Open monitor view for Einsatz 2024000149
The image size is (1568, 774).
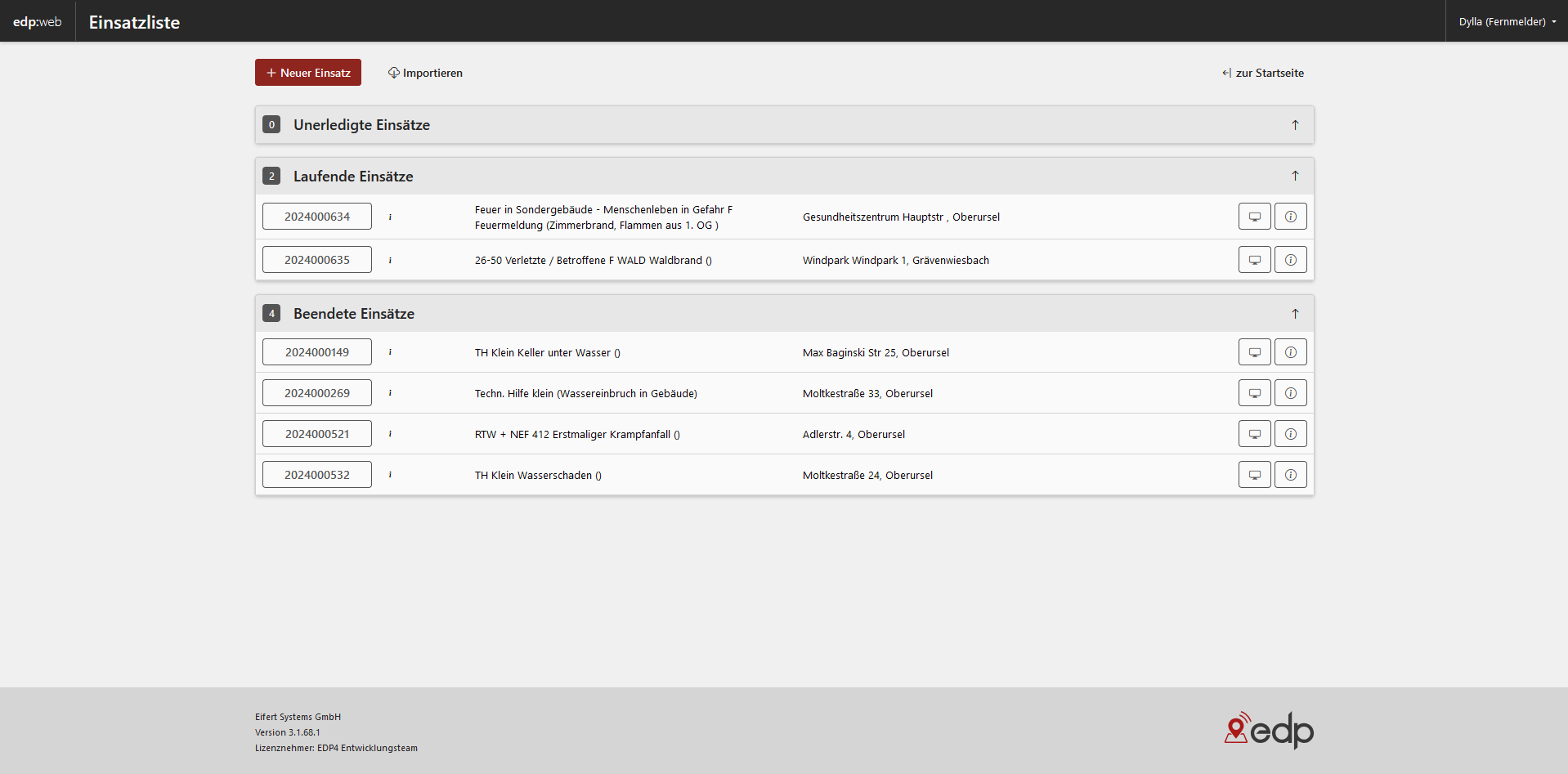(x=1254, y=352)
